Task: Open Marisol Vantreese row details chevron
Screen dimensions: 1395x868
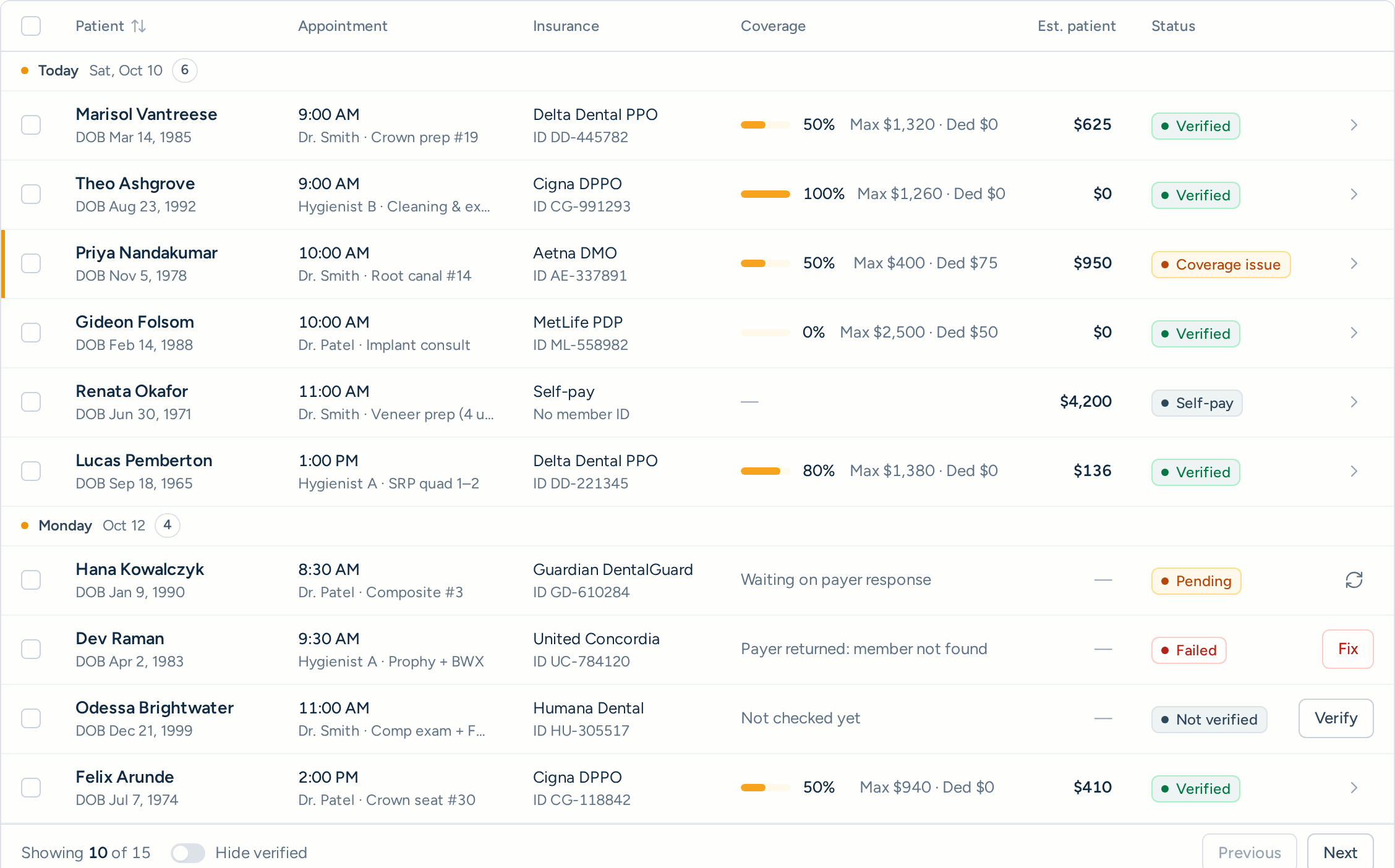Action: point(1354,125)
